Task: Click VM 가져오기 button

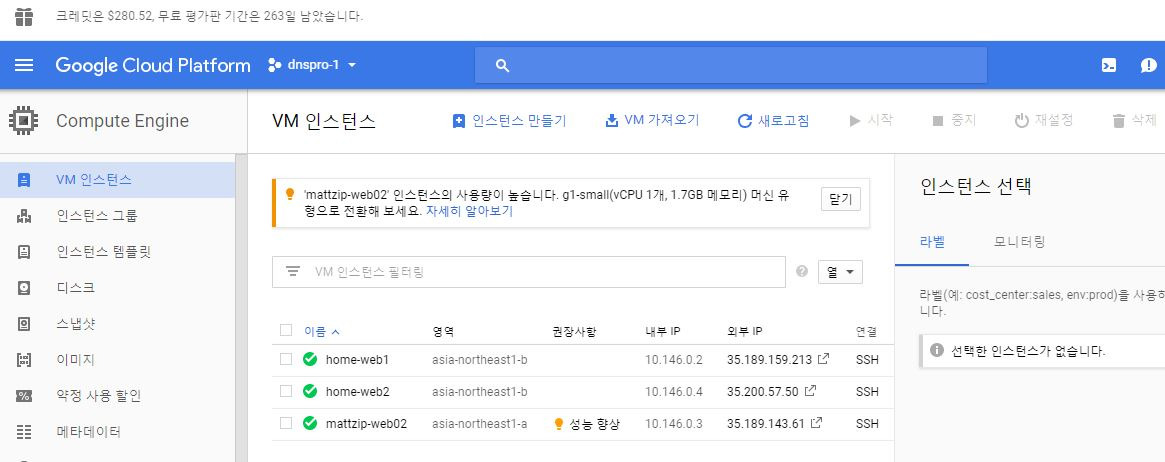Action: coord(652,120)
